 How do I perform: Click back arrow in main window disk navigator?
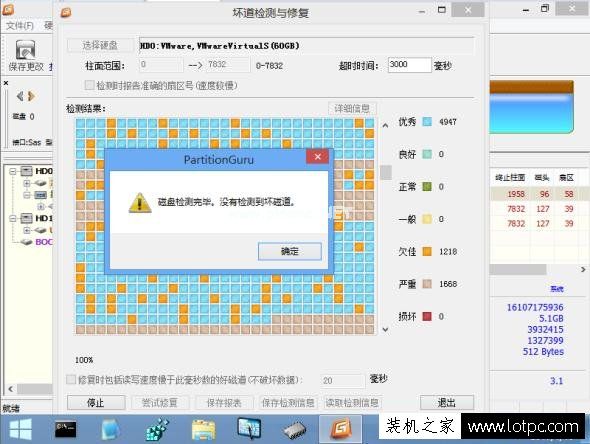point(20,96)
